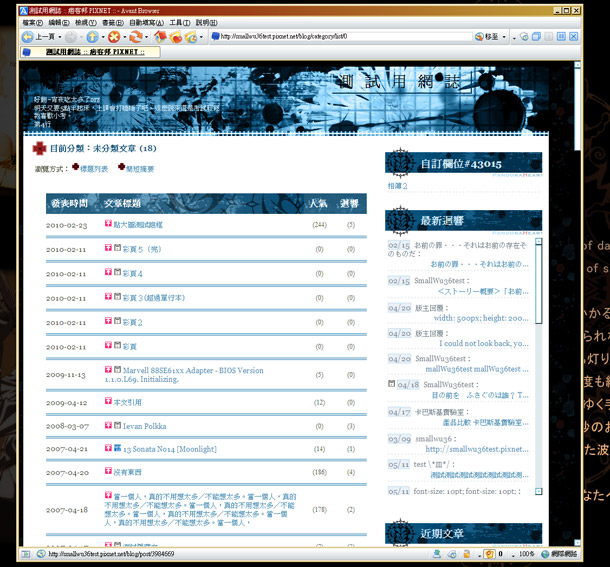Click red cross before 目前分類 heading
This screenshot has width=610, height=567.
[x=39, y=148]
